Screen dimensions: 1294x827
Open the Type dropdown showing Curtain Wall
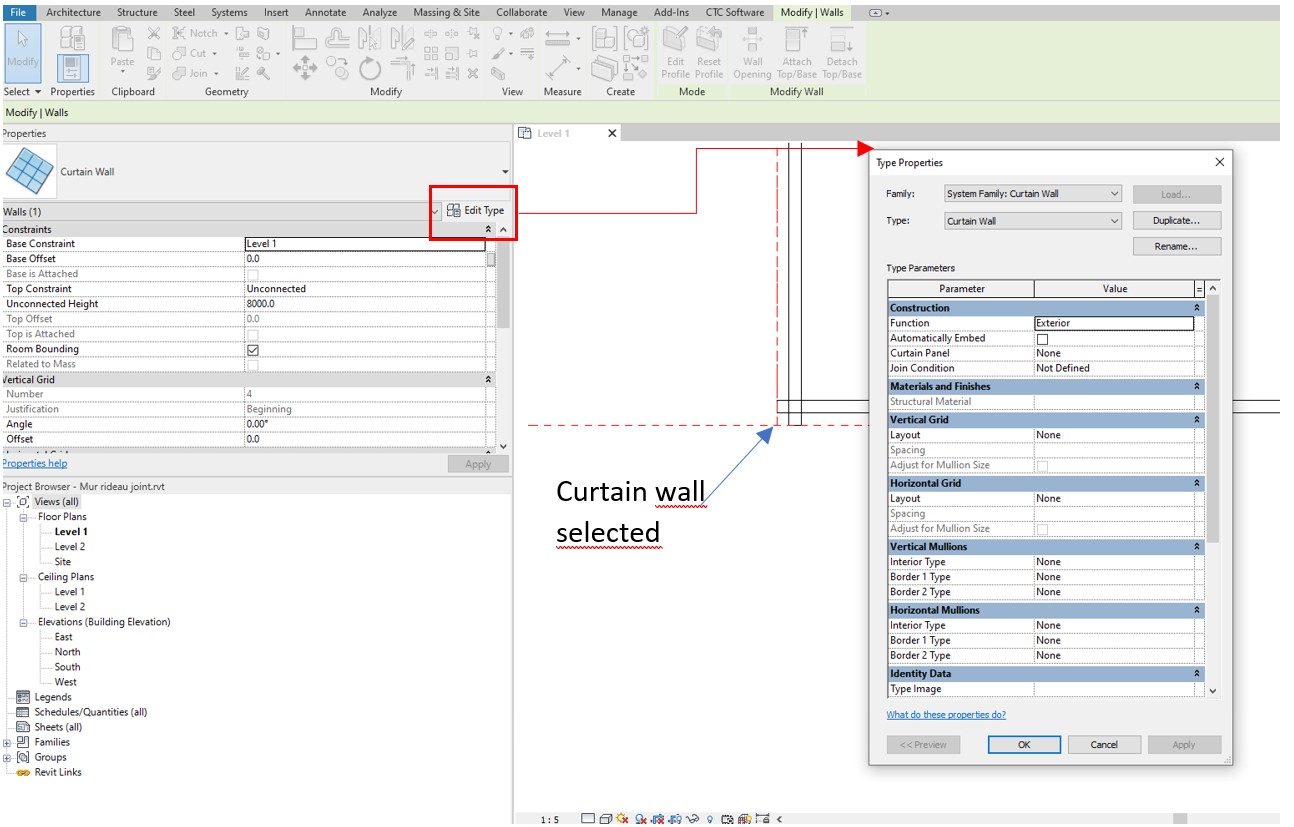[x=1032, y=221]
